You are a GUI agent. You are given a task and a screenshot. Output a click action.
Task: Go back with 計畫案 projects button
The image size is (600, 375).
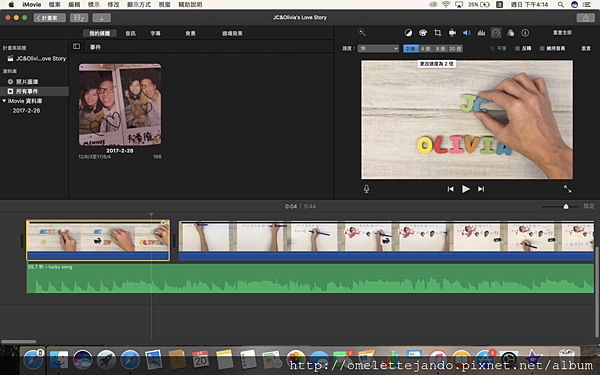coord(50,18)
